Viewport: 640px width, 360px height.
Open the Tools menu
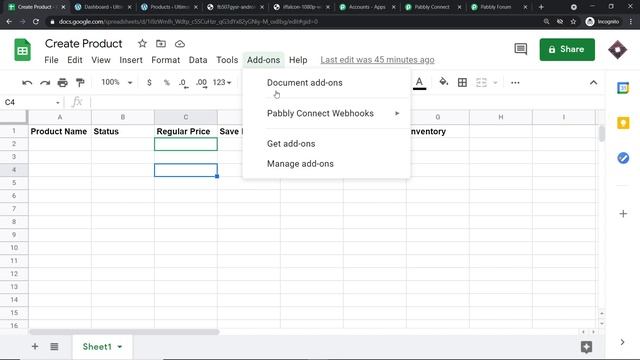coord(227,60)
